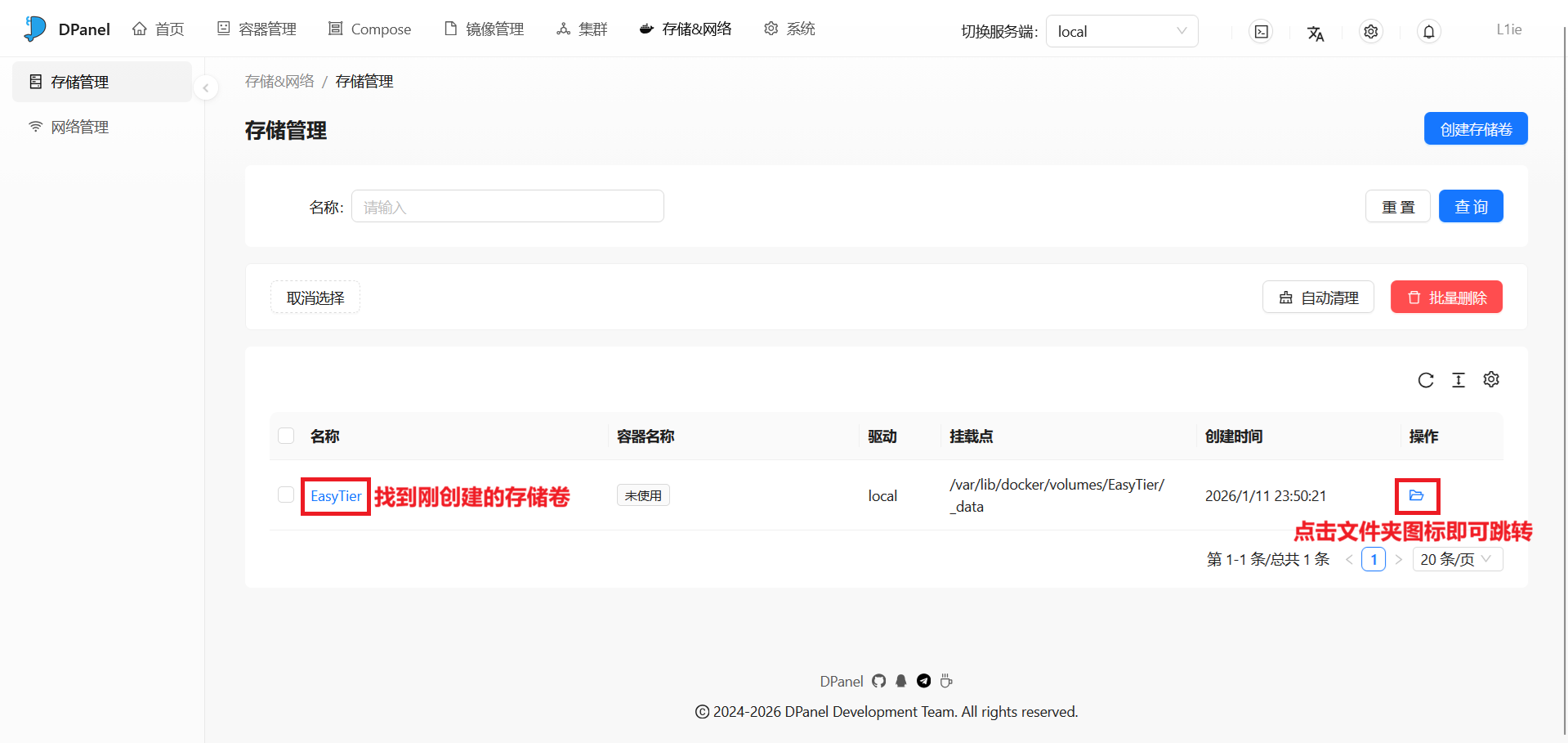Go to the 首页 menu
Image resolution: width=1568 pixels, height=743 pixels.
[x=159, y=29]
